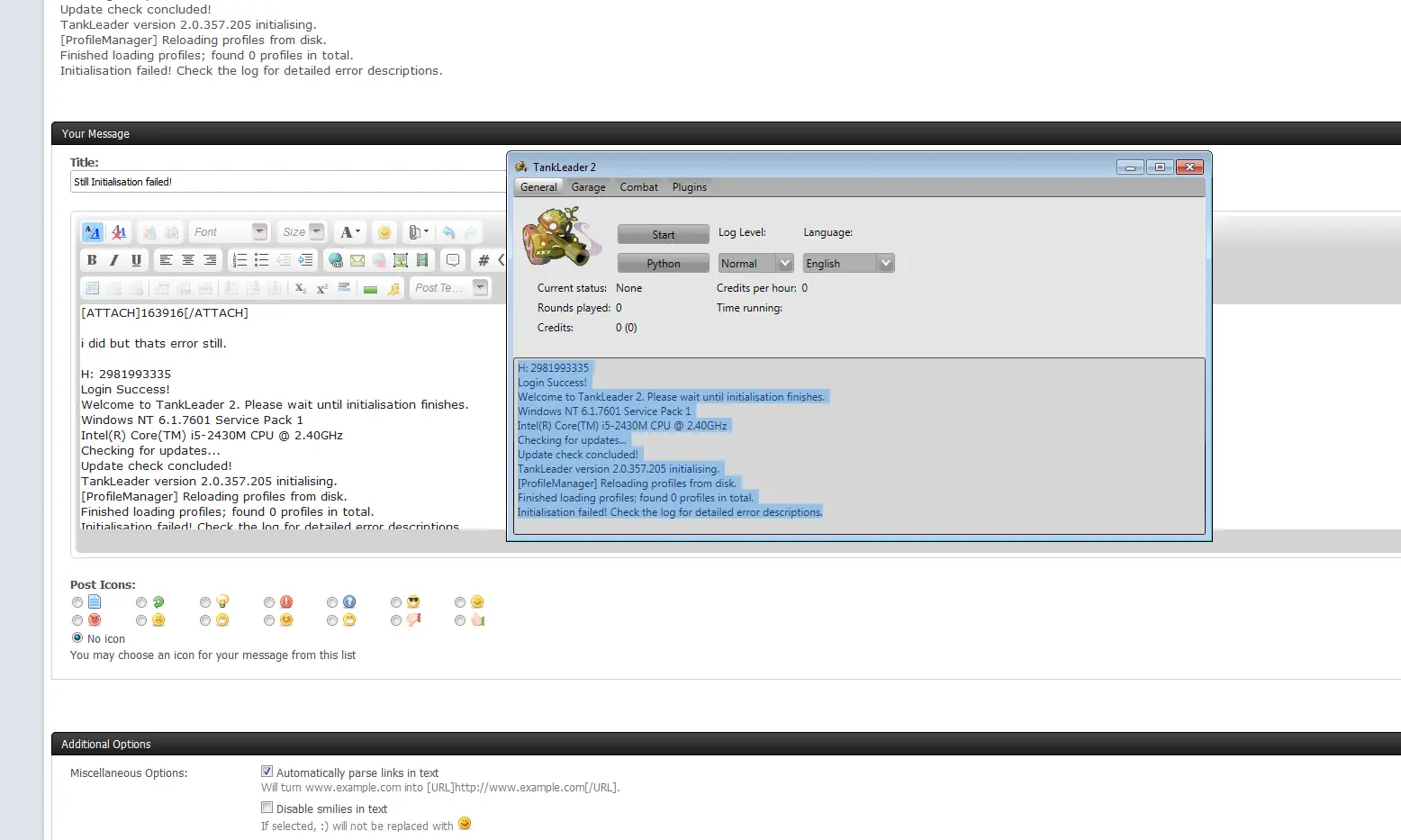Viewport: 1401px width, 840px height.
Task: Open the Smilies picker icon
Action: pyautogui.click(x=384, y=232)
